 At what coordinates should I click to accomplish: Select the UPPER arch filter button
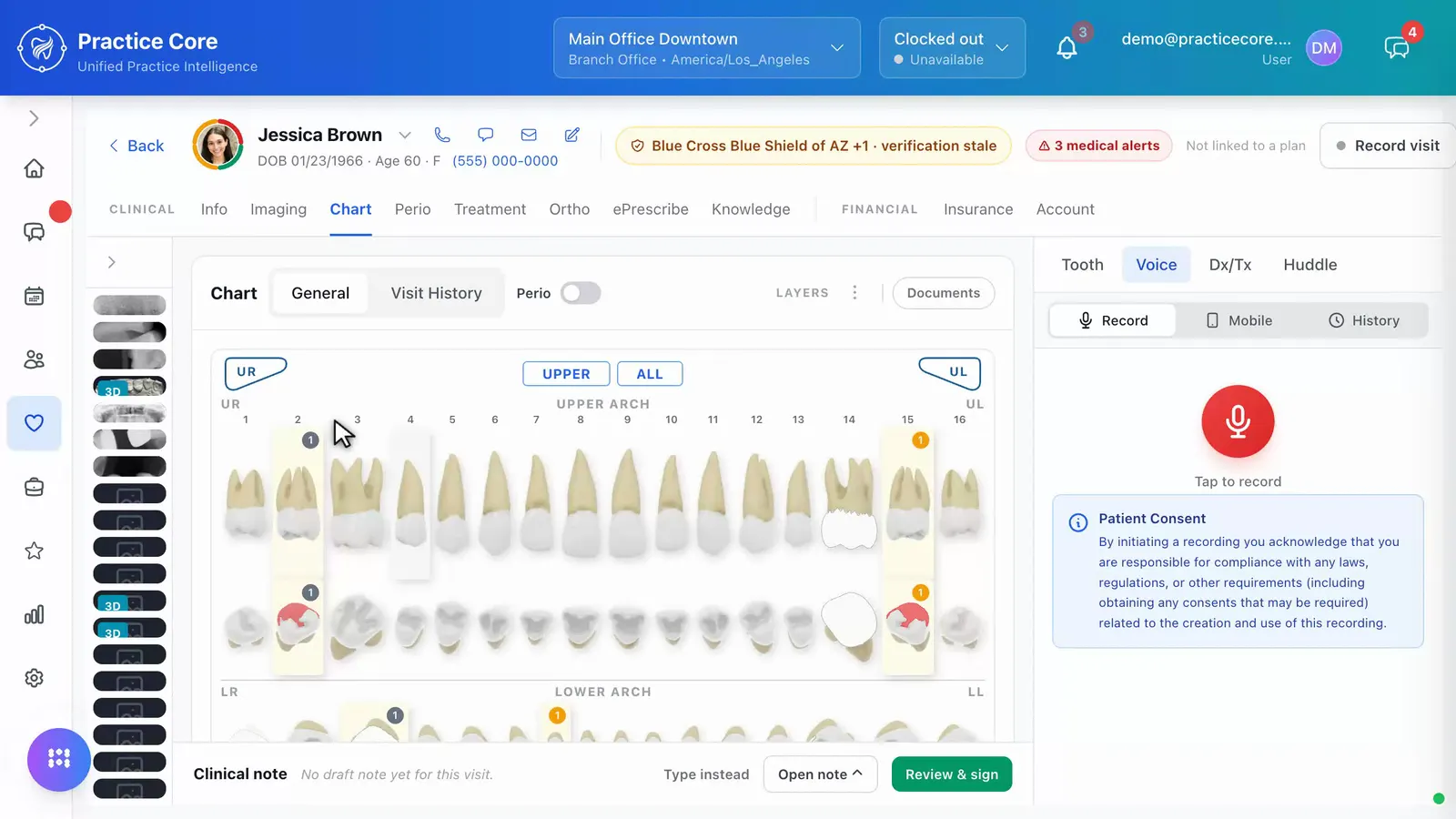click(566, 374)
